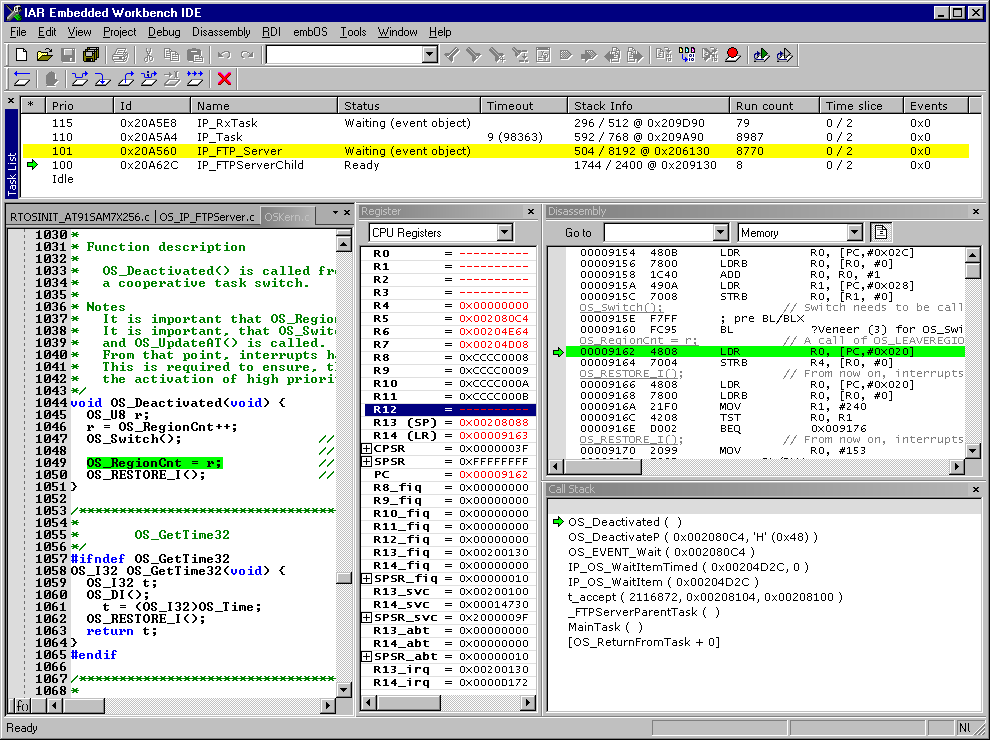990x740 pixels.
Task: Select OS_EVENT_Wait in the call stack
Action: 661,552
